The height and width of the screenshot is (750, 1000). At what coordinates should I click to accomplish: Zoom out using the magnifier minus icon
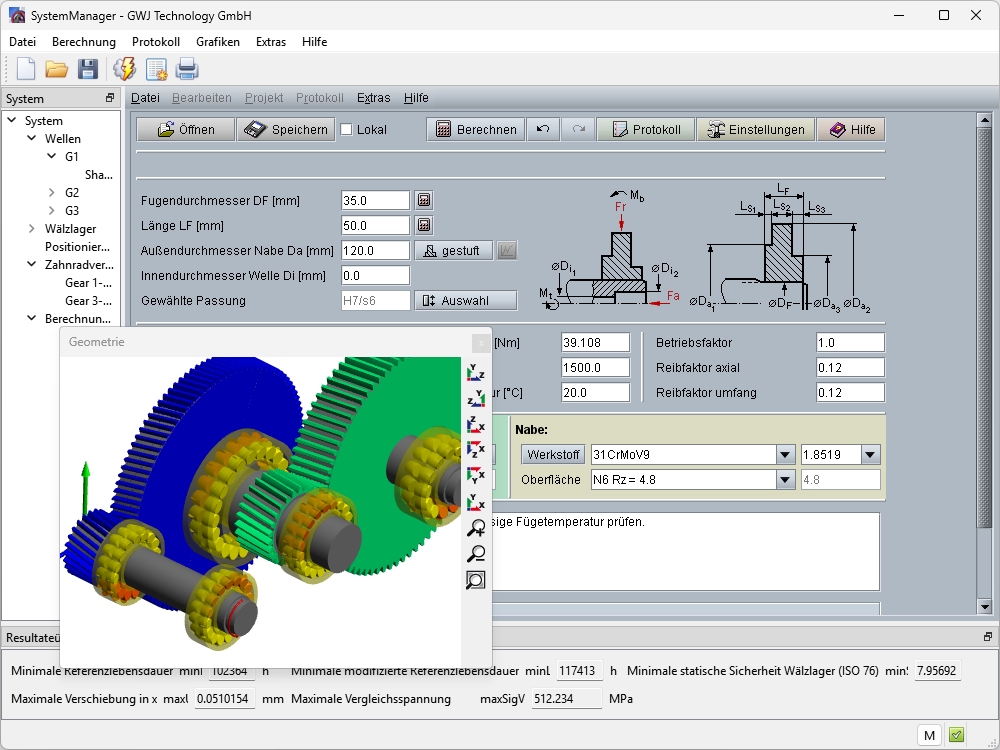pyautogui.click(x=476, y=554)
